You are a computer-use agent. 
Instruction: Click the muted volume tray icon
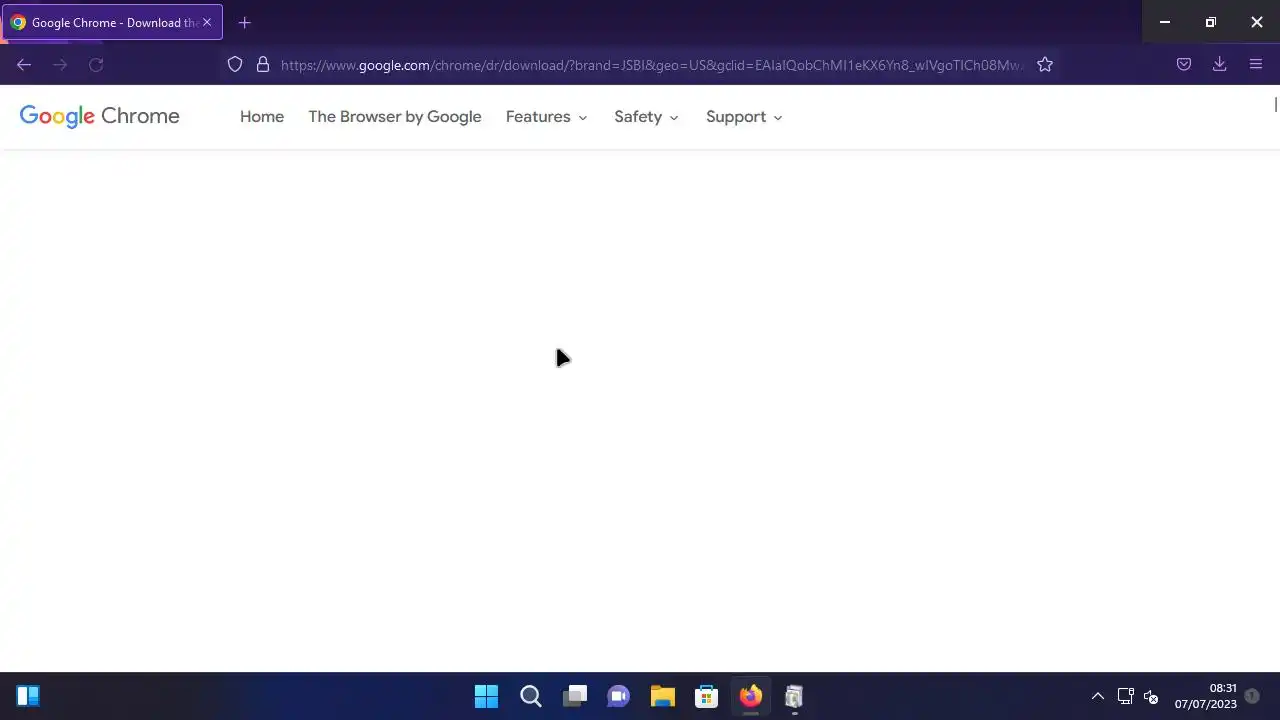click(1151, 696)
